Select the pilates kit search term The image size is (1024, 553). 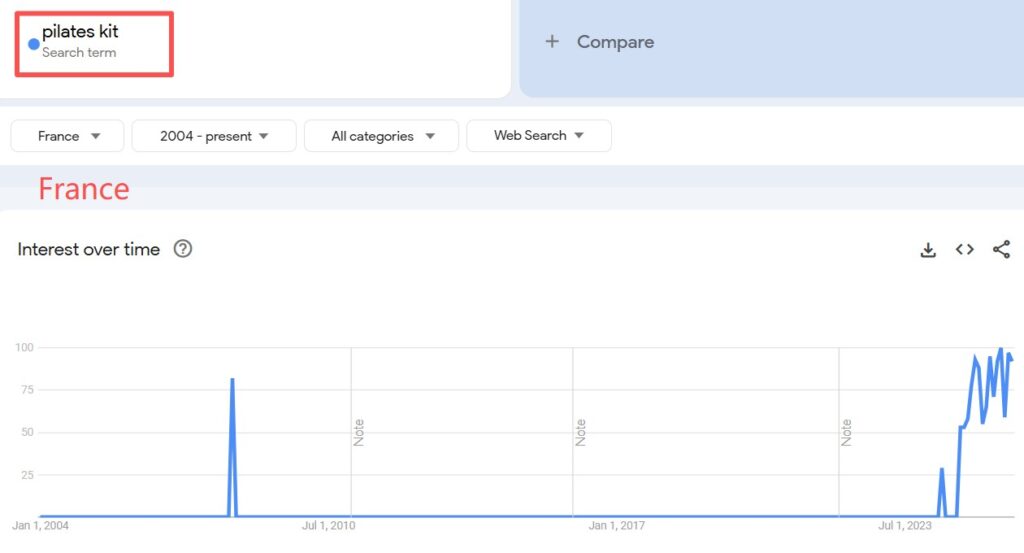click(x=80, y=33)
